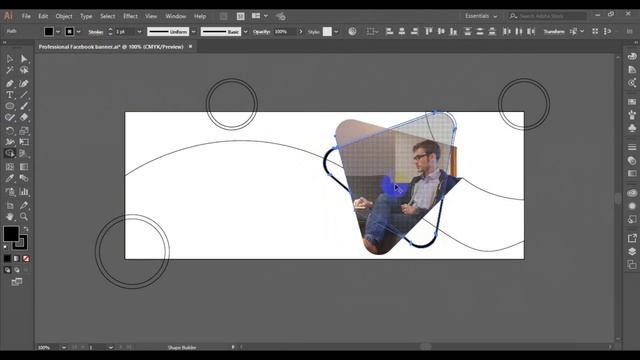
Task: Click the Transform panel link
Action: click(554, 32)
